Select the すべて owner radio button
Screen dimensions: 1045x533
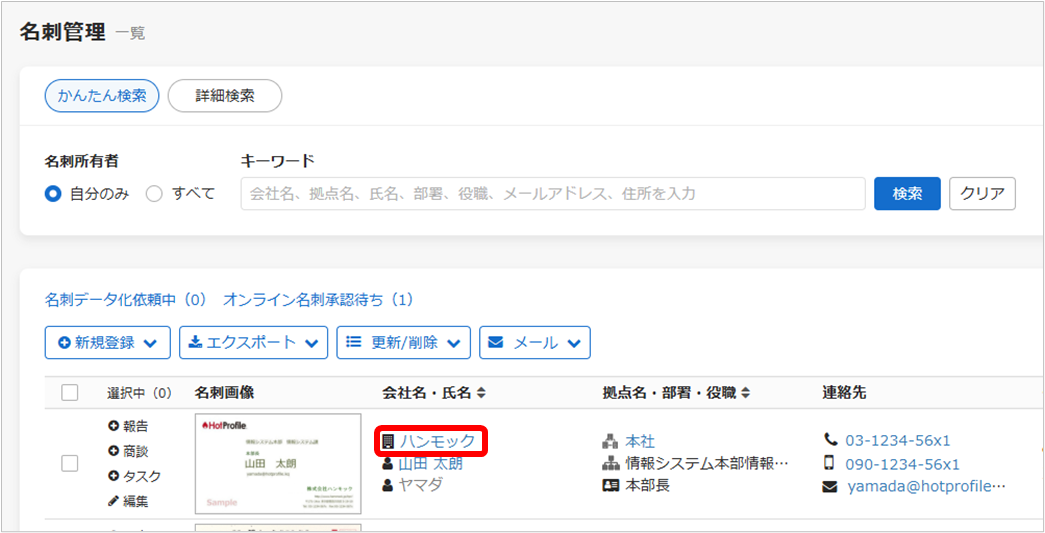pos(154,194)
